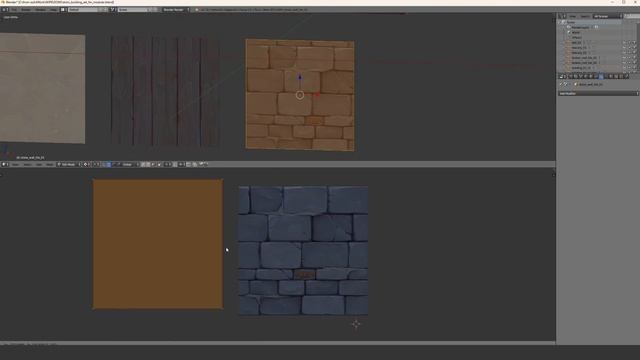
Task: Switch to face select mode
Action: 153,164
